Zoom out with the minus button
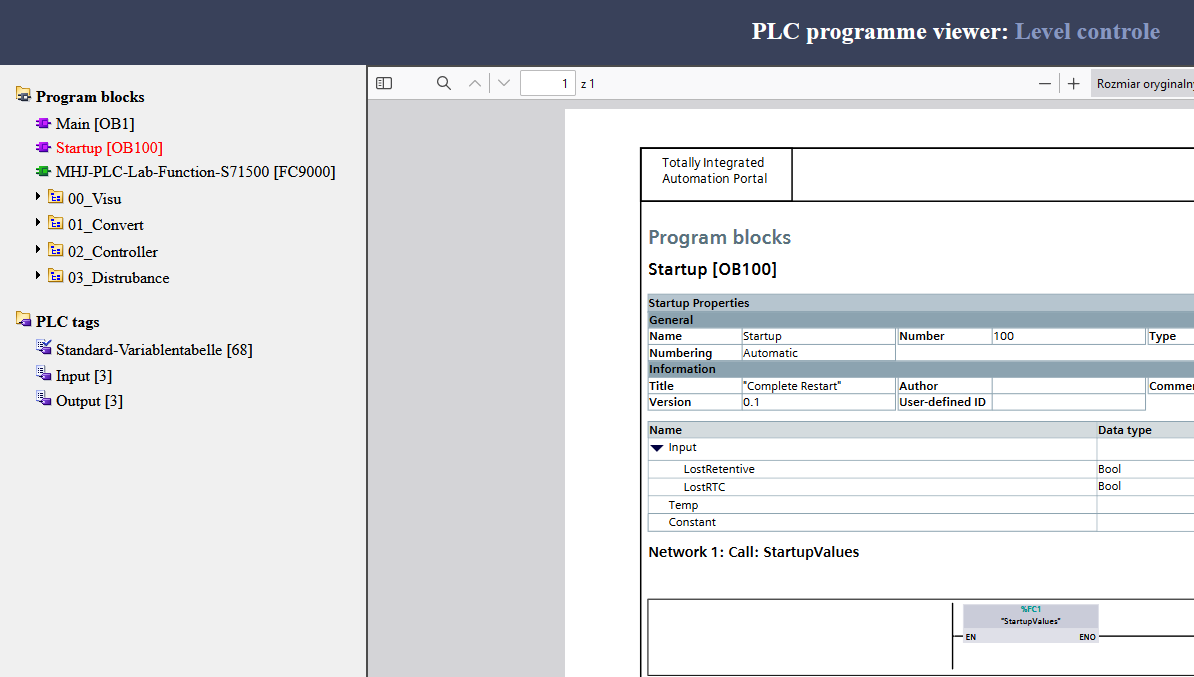Screen dimensions: 1194x677 click(1045, 83)
